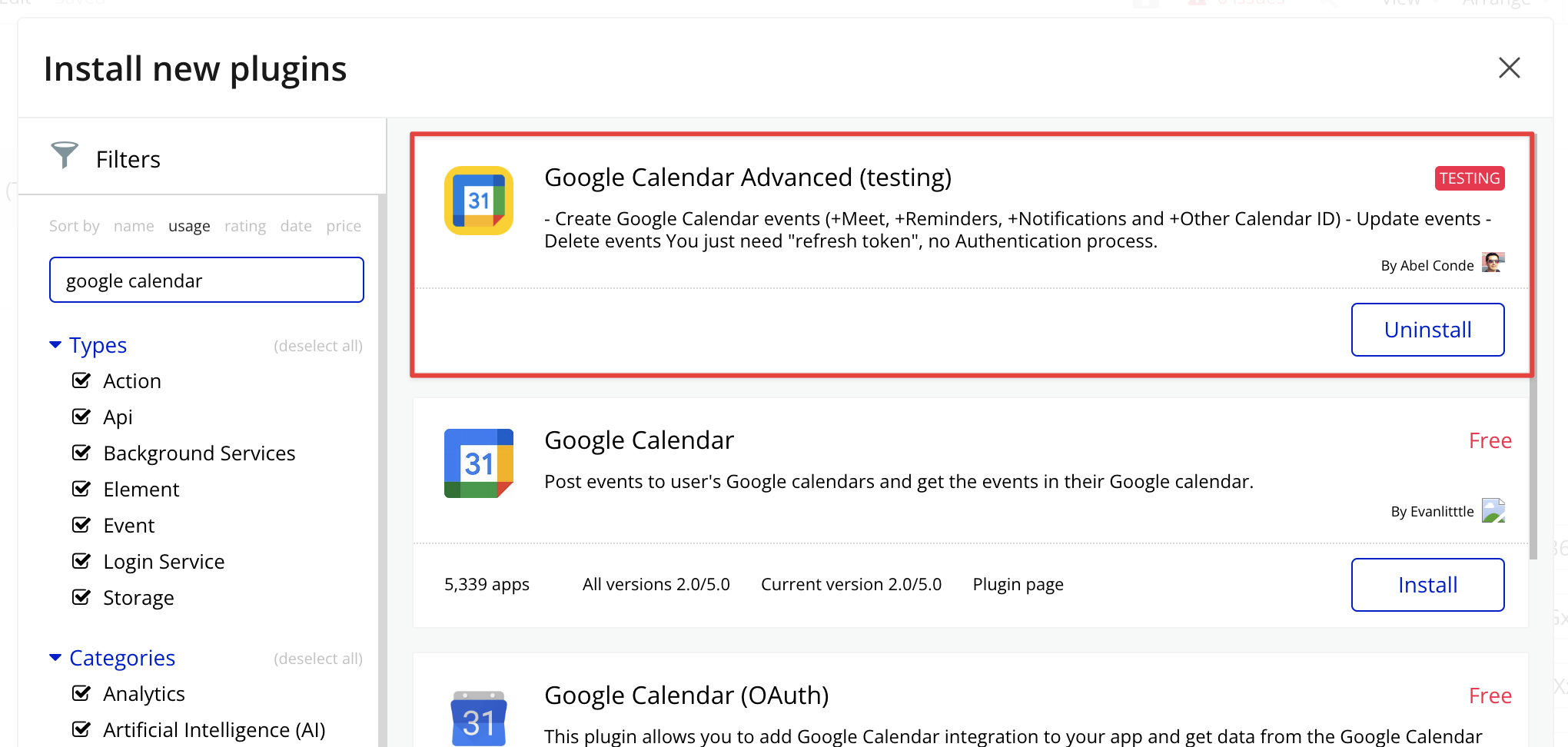The image size is (1568, 747).
Task: Open the Plugin page link
Action: pos(1018,585)
